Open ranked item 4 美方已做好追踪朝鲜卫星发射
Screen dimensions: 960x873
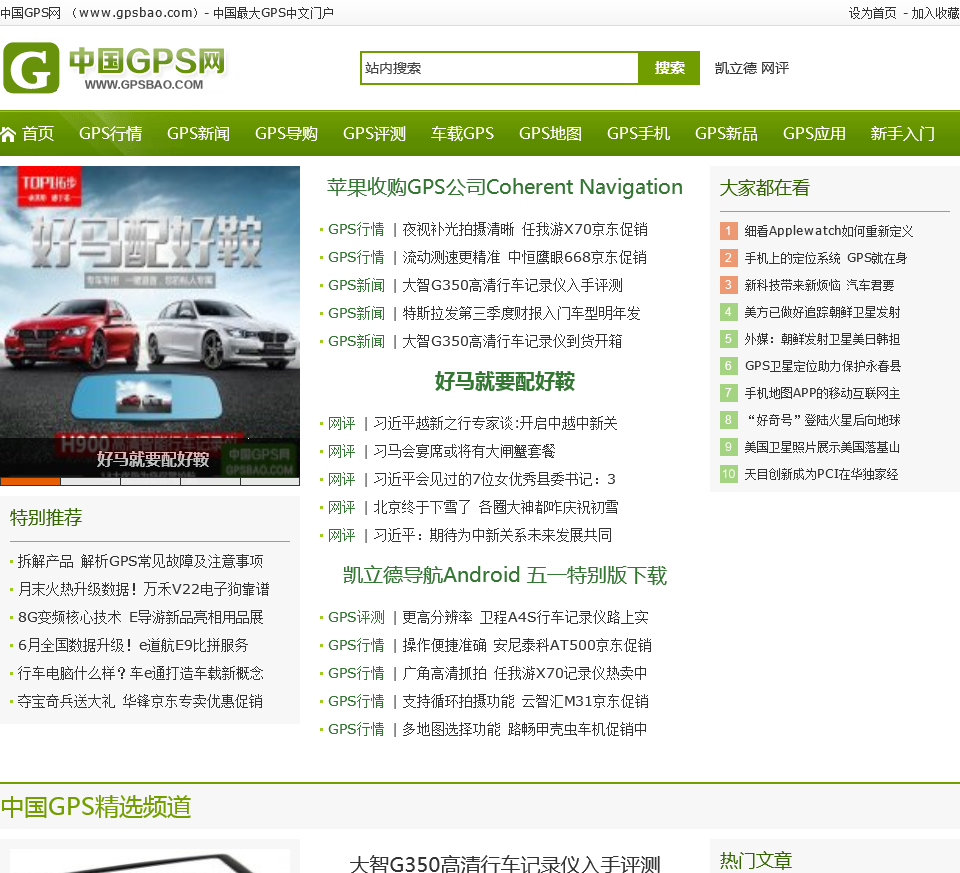click(822, 312)
